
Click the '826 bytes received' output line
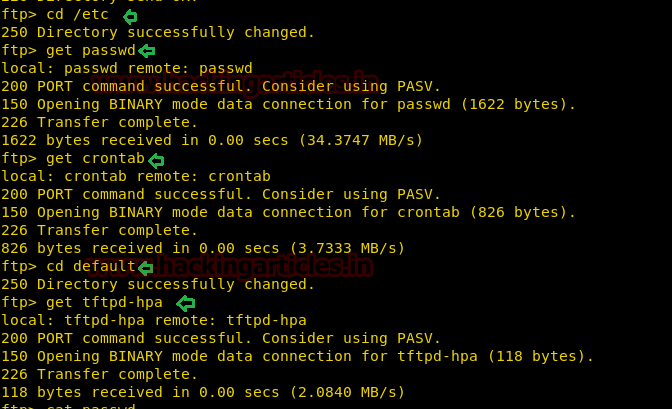203,249
